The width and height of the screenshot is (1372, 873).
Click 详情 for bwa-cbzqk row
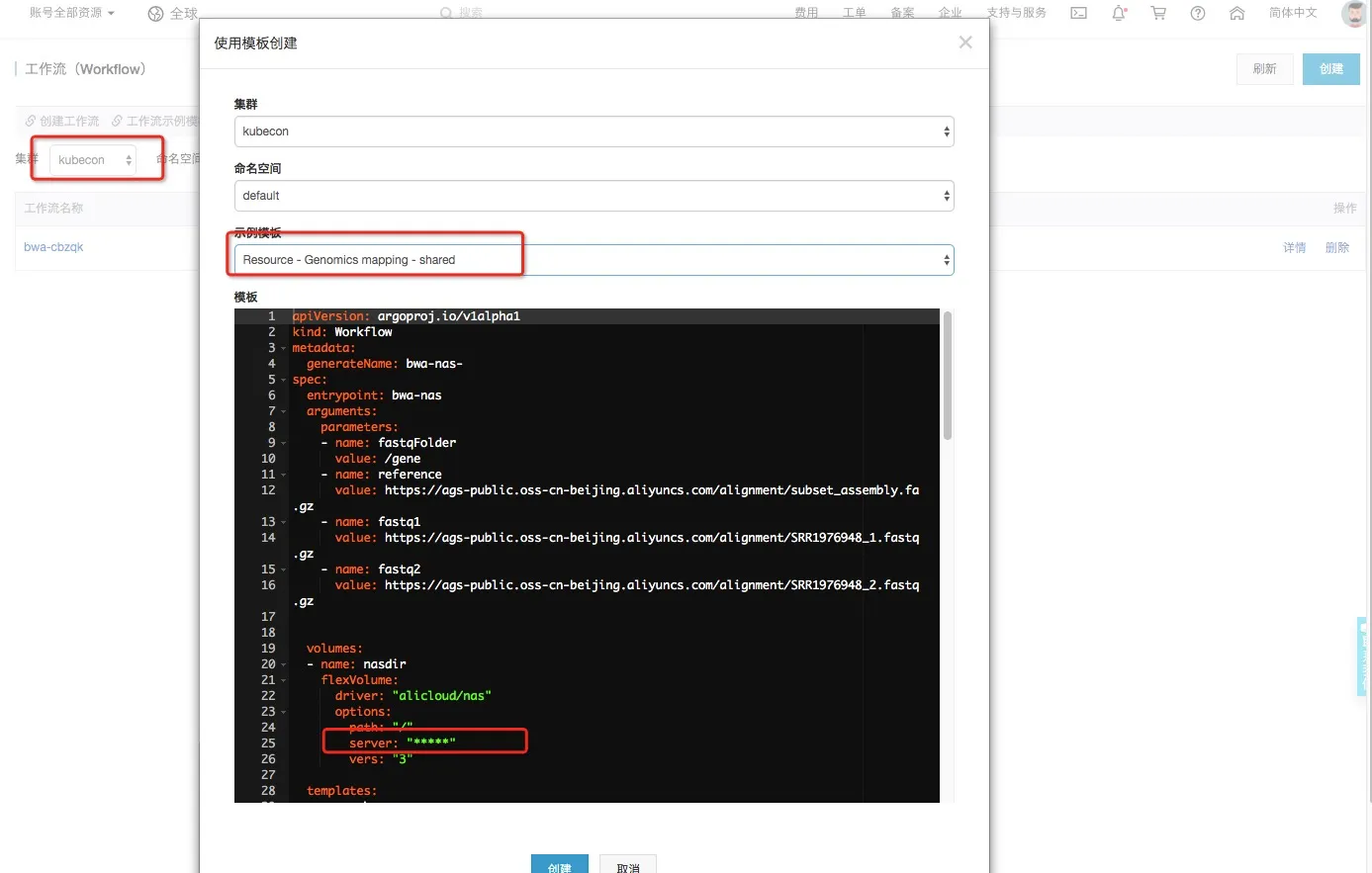(1295, 247)
